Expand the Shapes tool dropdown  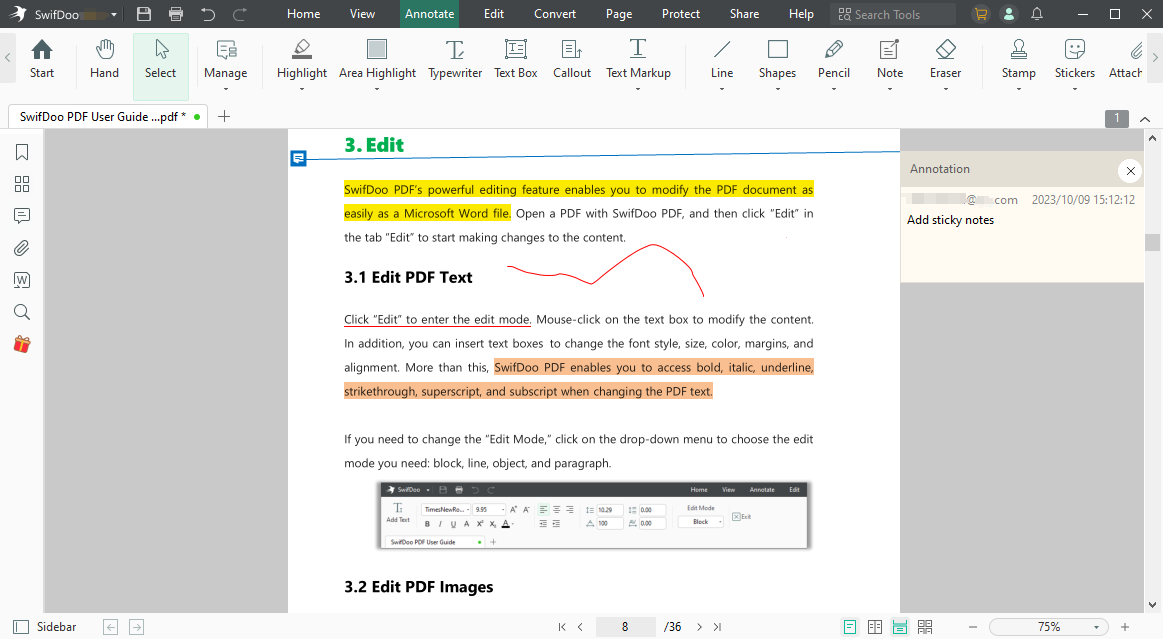coord(777,89)
